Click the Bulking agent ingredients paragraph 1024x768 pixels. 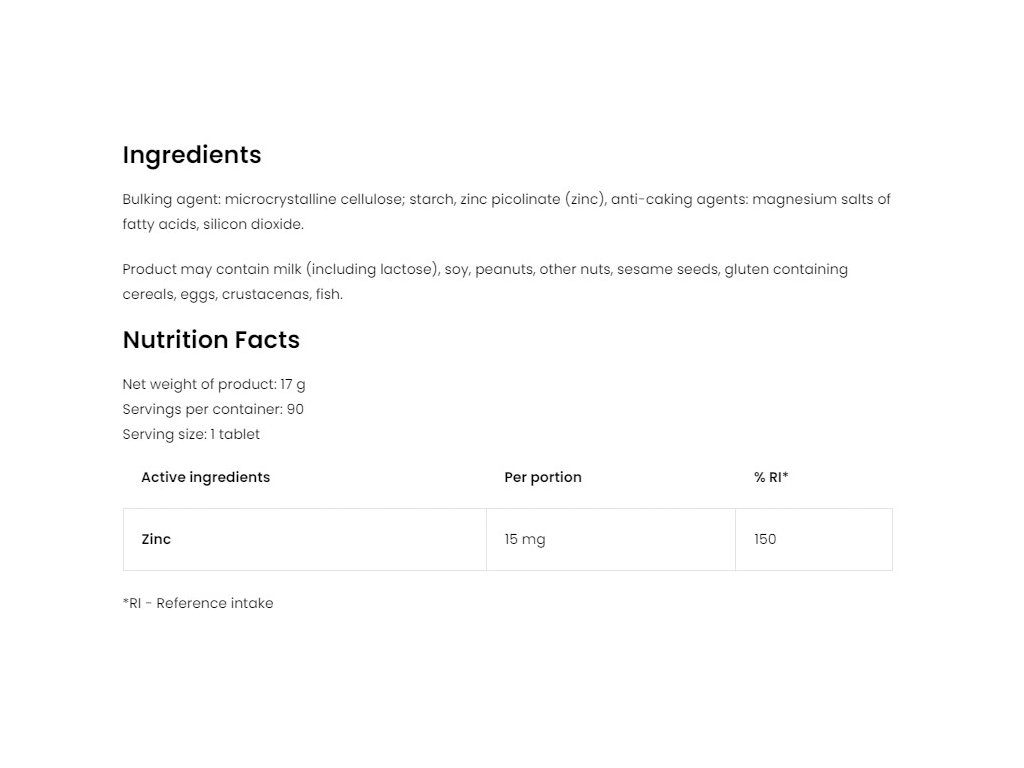506,211
